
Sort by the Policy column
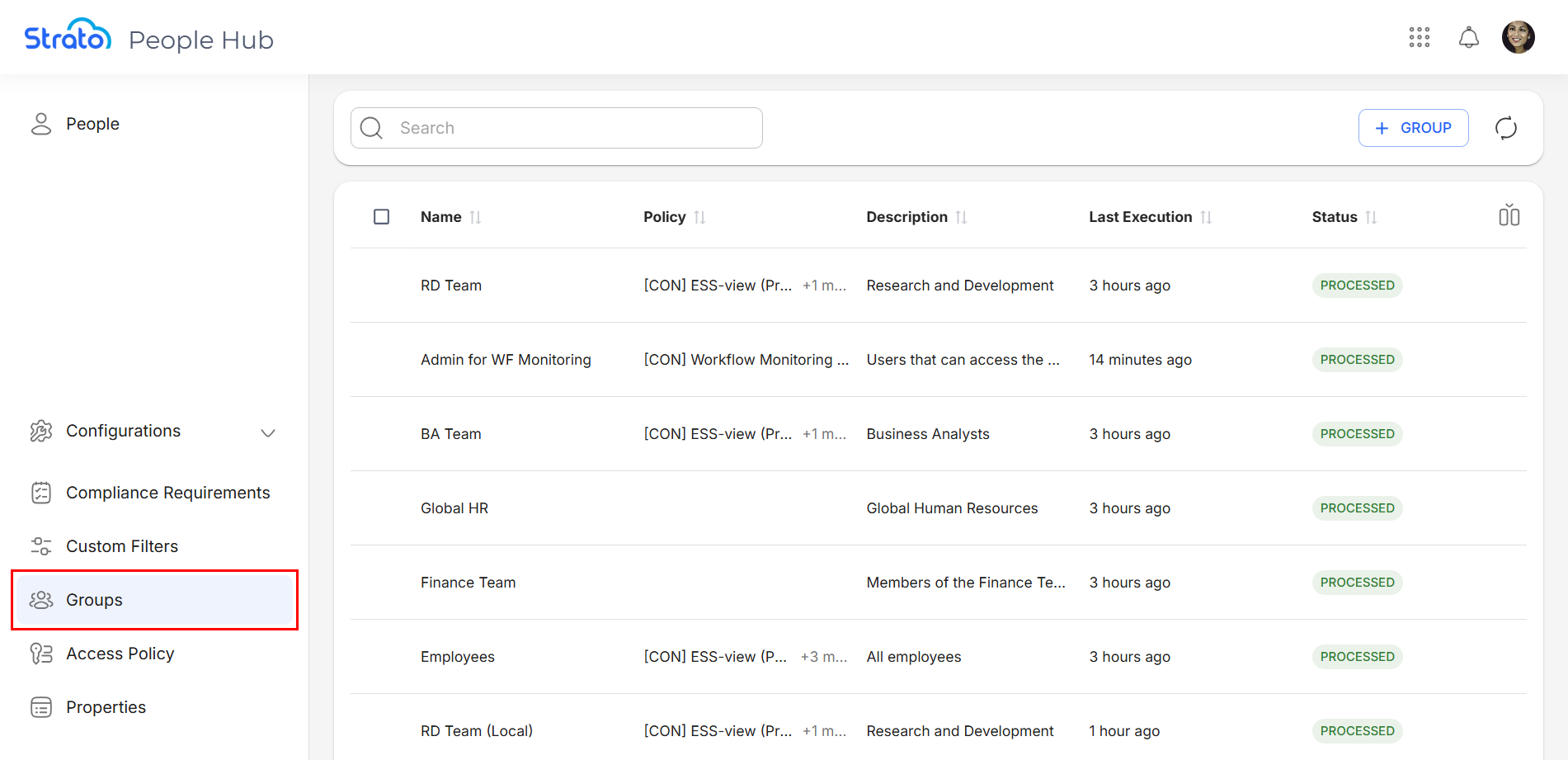[699, 217]
